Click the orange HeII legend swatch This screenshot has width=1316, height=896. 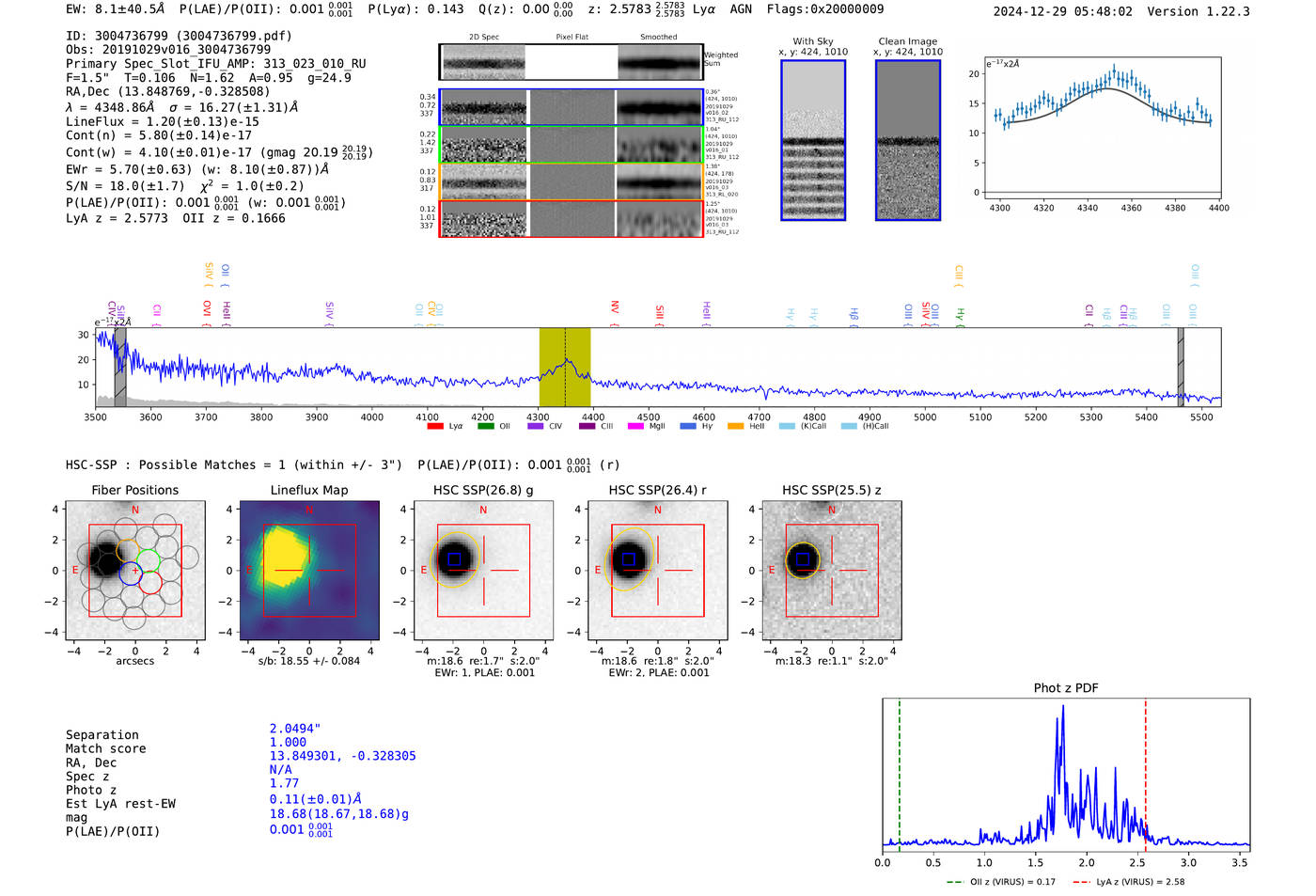736,426
